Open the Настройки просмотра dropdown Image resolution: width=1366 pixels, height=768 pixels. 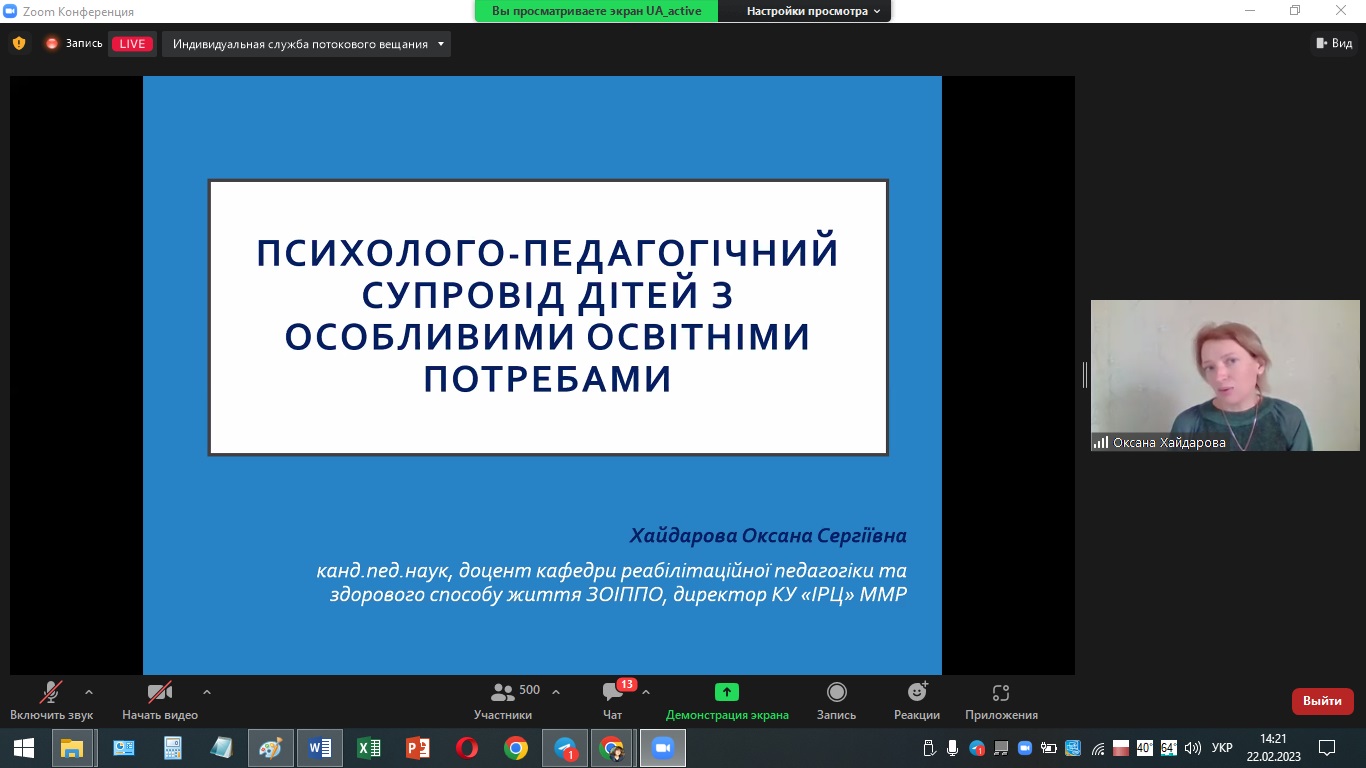[x=813, y=11]
